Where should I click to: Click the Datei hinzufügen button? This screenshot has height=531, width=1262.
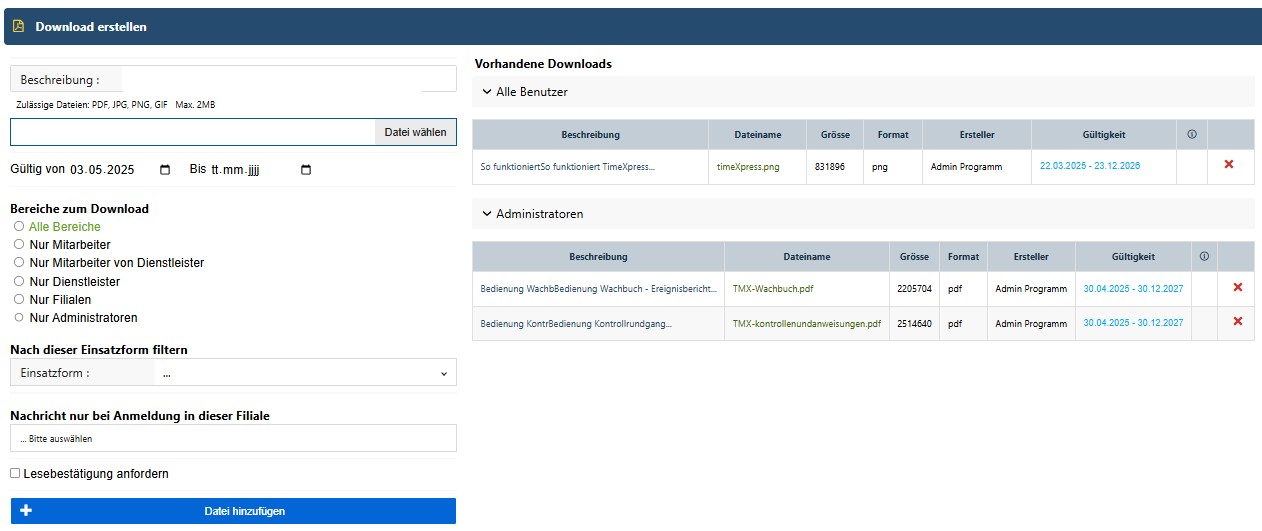point(233,511)
